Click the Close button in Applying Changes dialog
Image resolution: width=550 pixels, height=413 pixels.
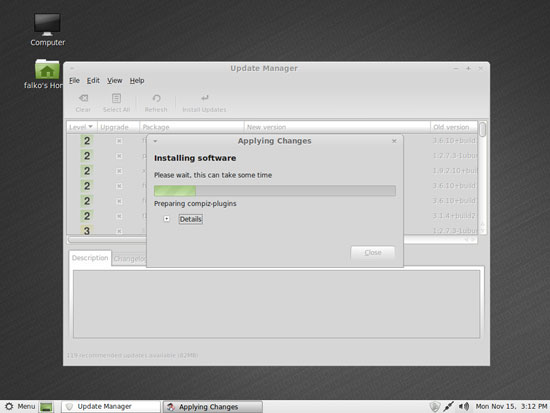[373, 253]
